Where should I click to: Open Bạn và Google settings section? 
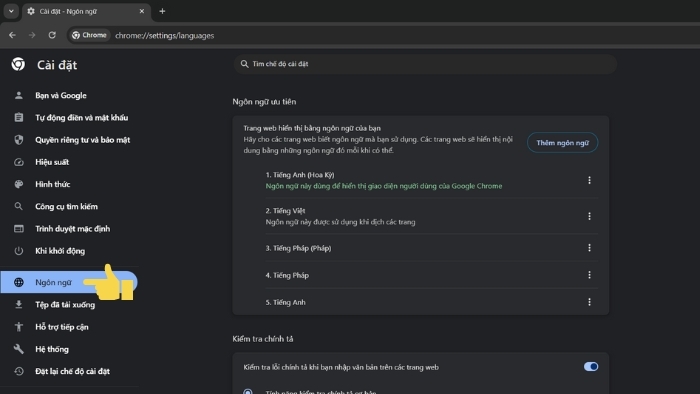coord(61,95)
